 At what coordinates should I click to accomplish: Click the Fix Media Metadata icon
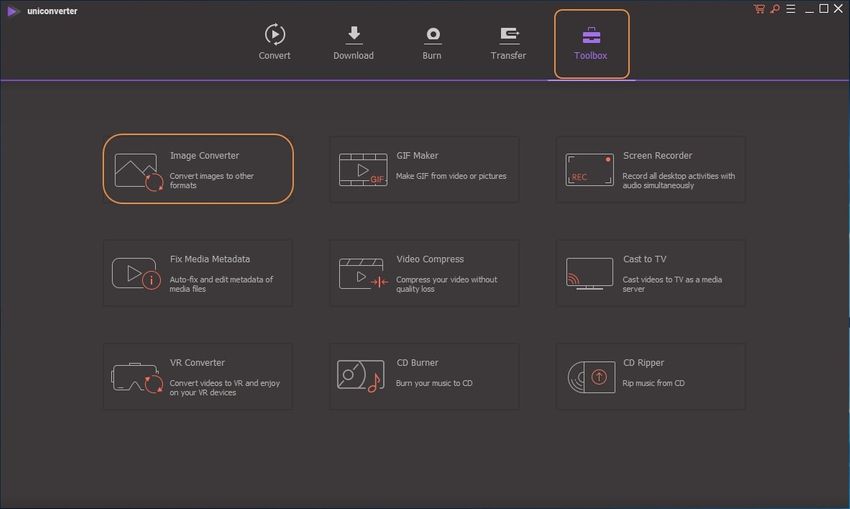point(136,273)
